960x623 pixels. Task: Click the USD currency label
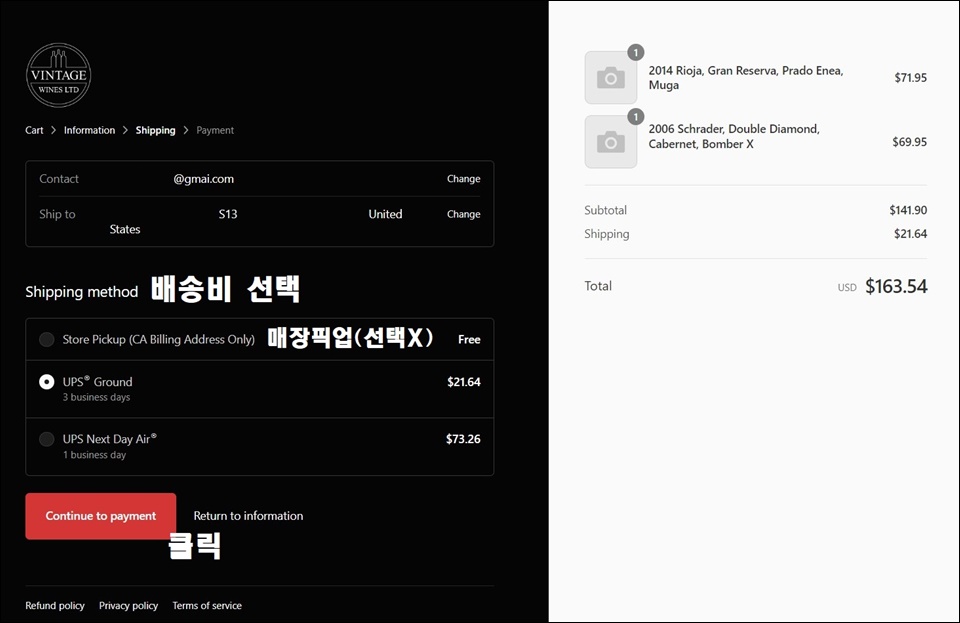(847, 288)
